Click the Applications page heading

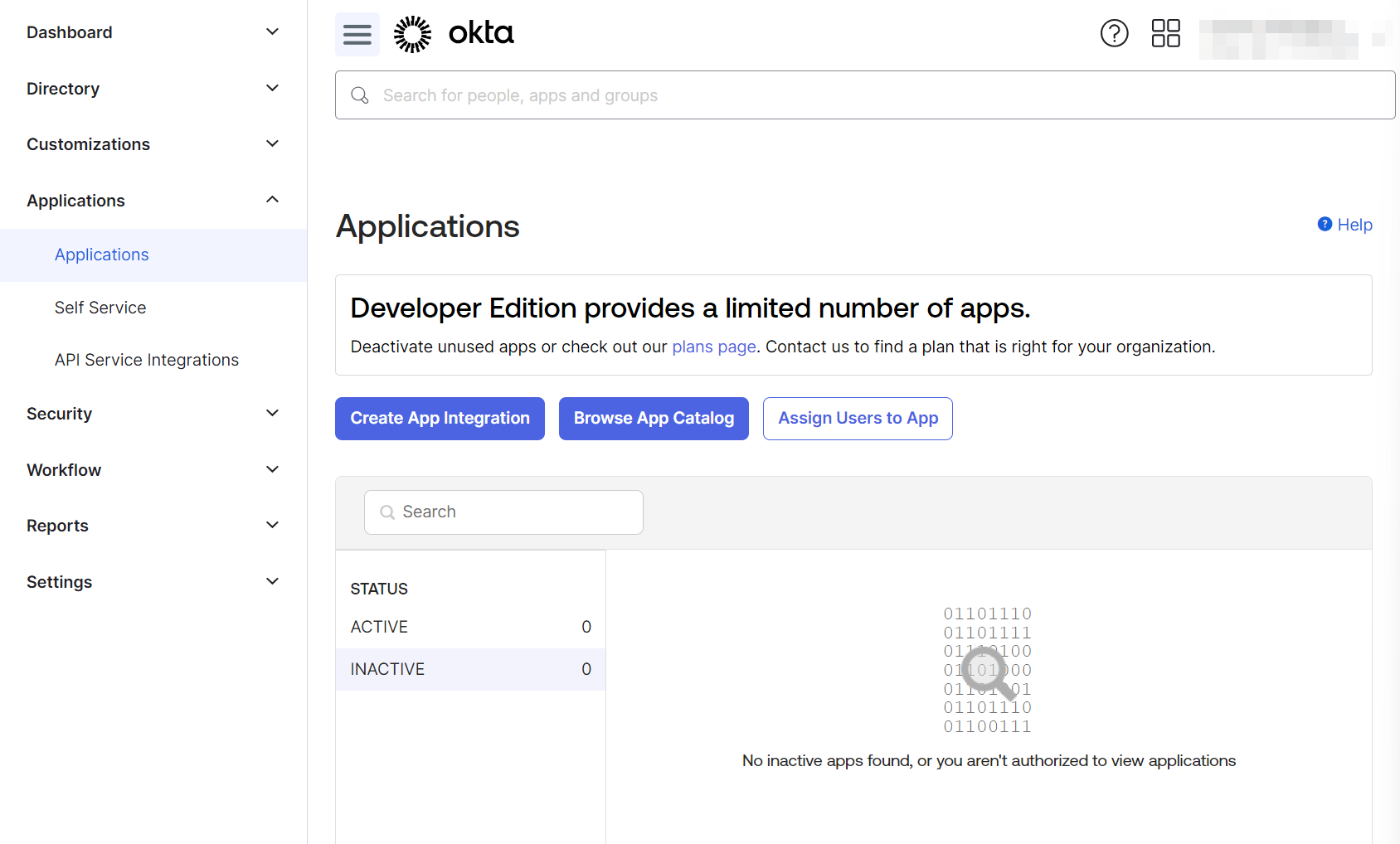(x=427, y=226)
